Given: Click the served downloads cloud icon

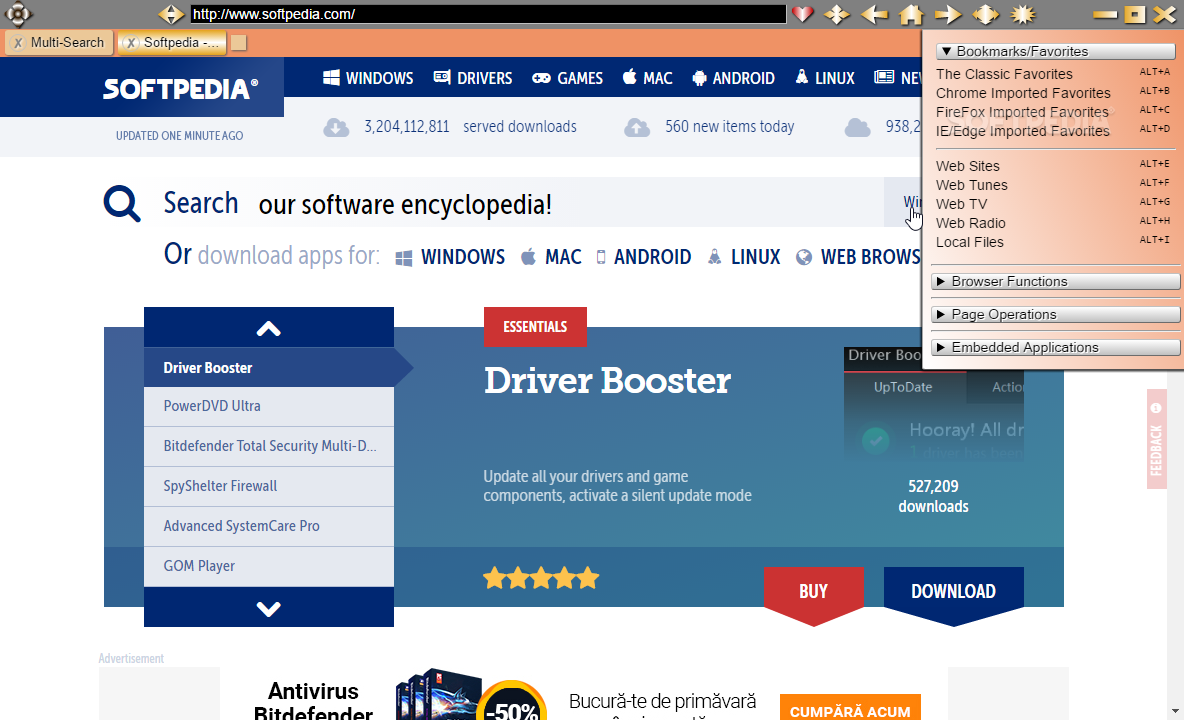Looking at the screenshot, I should click(x=336, y=128).
